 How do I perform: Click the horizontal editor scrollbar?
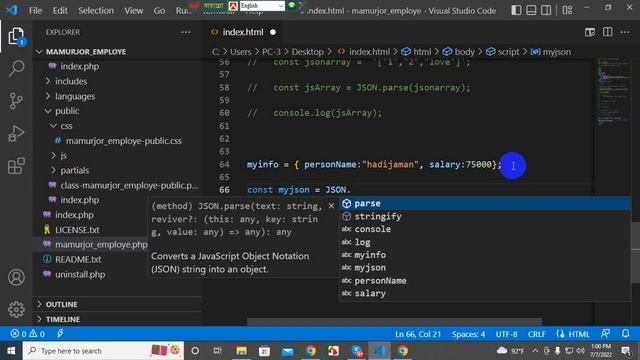(x=394, y=322)
